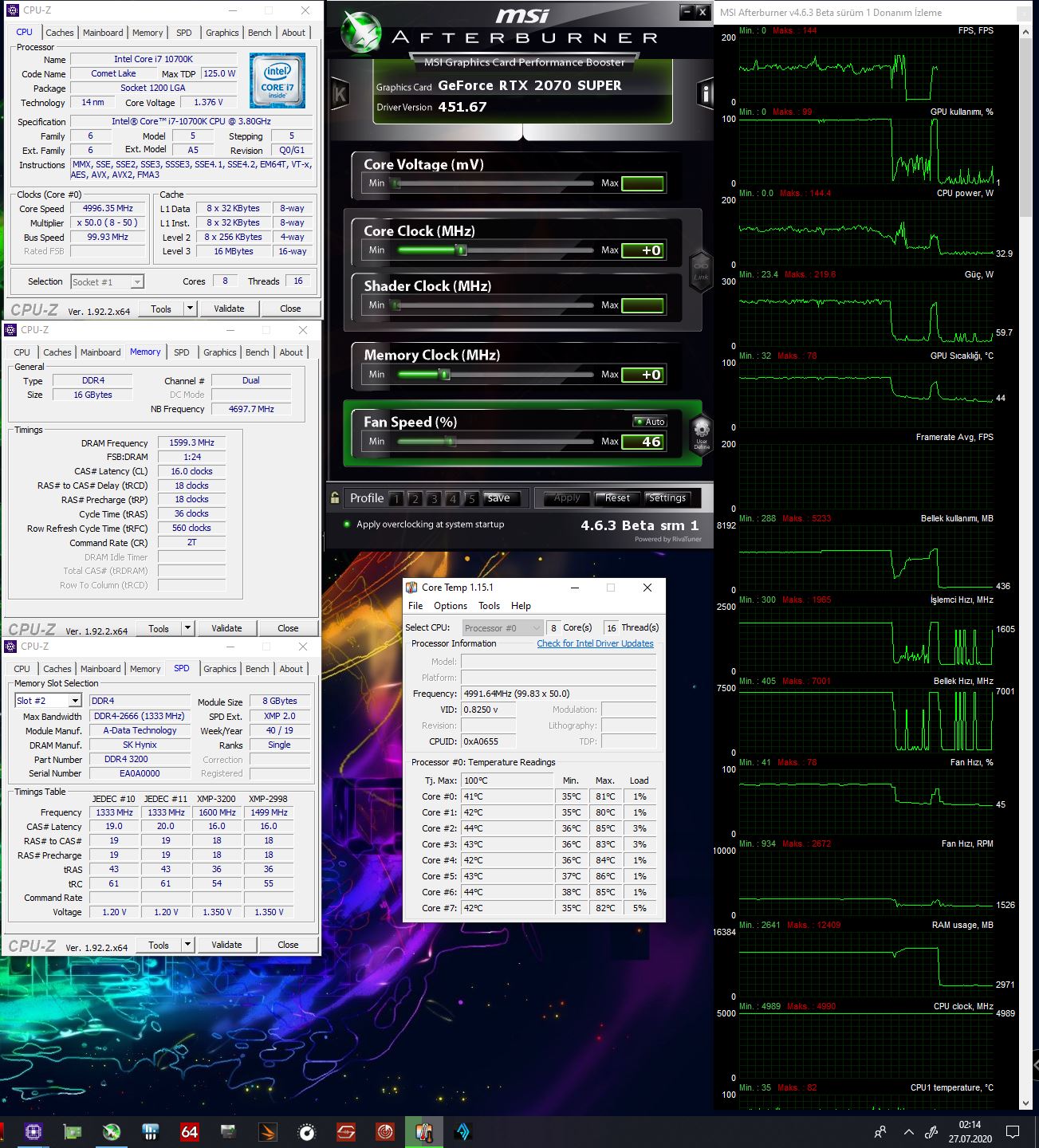Expand Tools arrow in Memory CPU-Z window
1039x1148 pixels.
[187, 628]
